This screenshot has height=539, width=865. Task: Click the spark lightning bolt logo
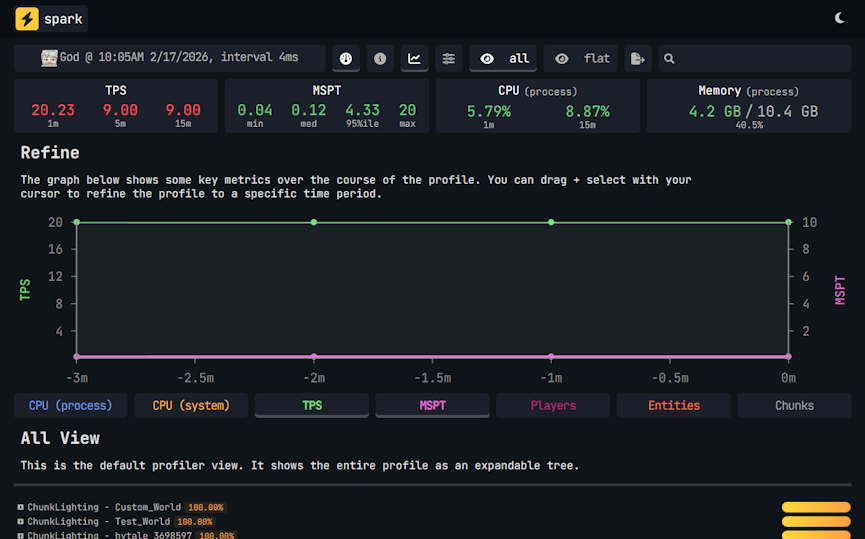(x=26, y=19)
